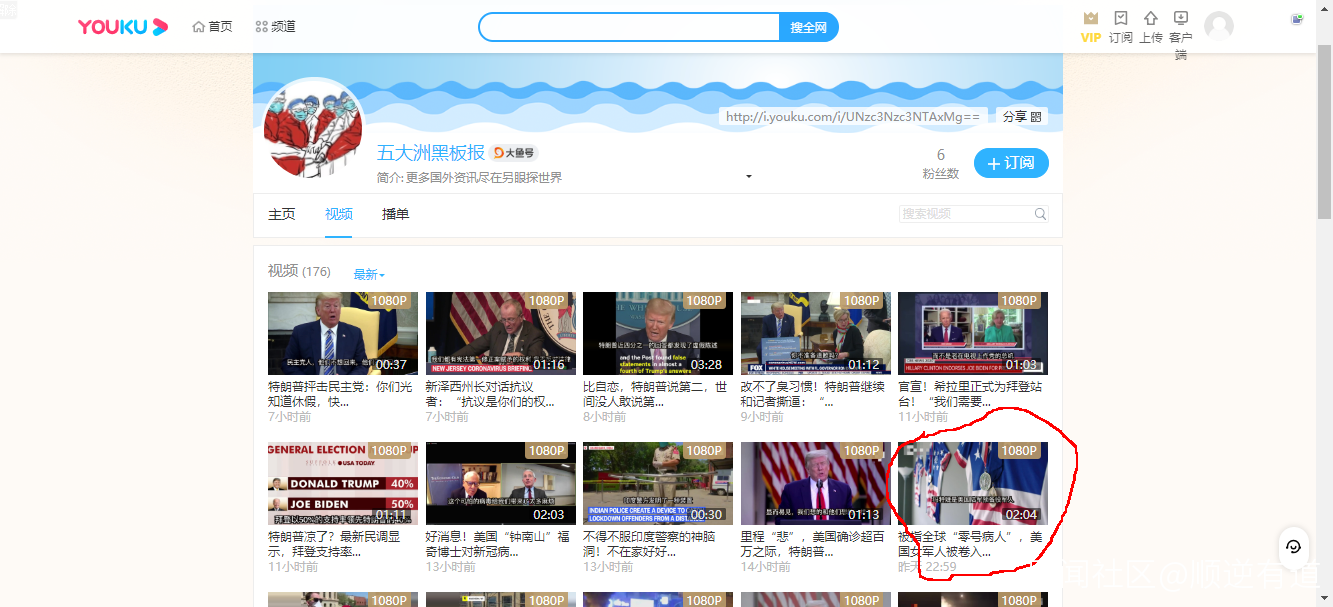
Task: Open the 01:13 Trump flag video thumbnail
Action: point(815,484)
